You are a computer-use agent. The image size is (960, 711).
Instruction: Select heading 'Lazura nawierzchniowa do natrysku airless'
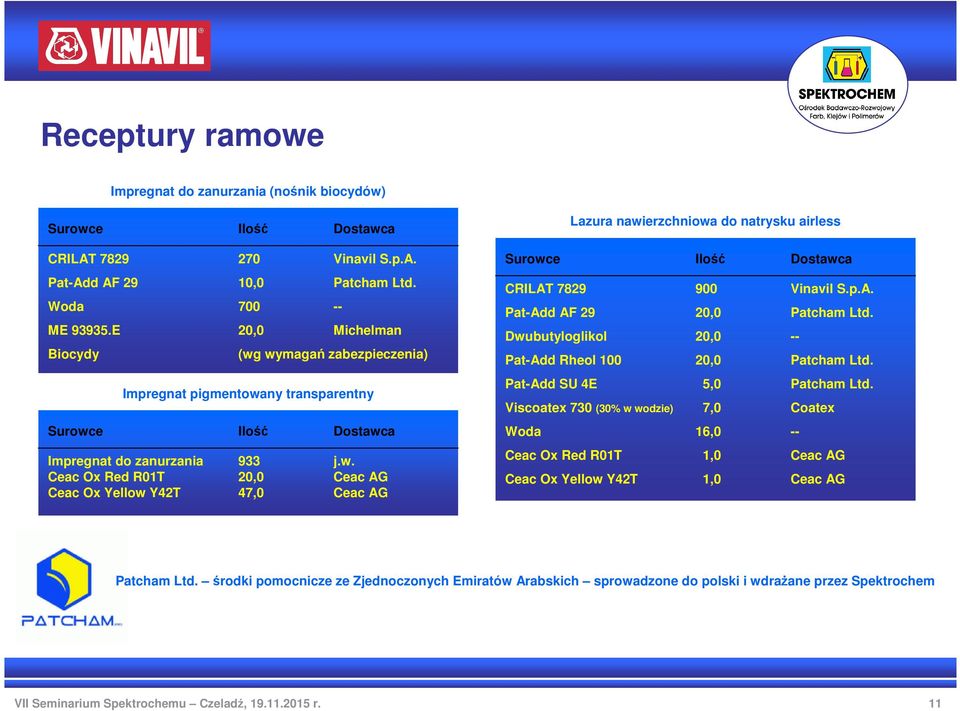coord(705,221)
